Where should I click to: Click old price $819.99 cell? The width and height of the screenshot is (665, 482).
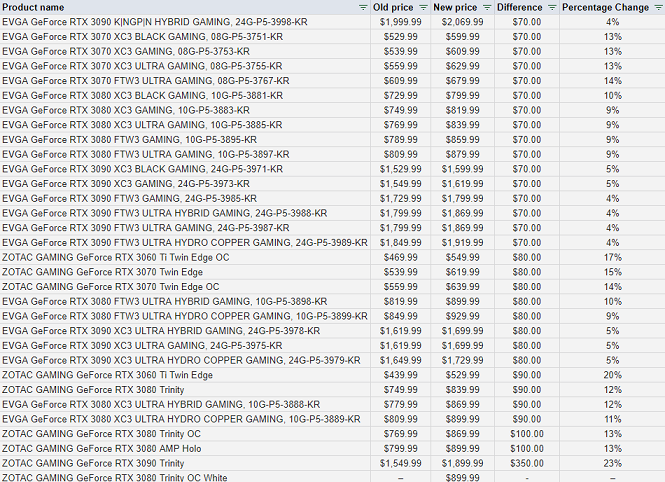point(400,301)
